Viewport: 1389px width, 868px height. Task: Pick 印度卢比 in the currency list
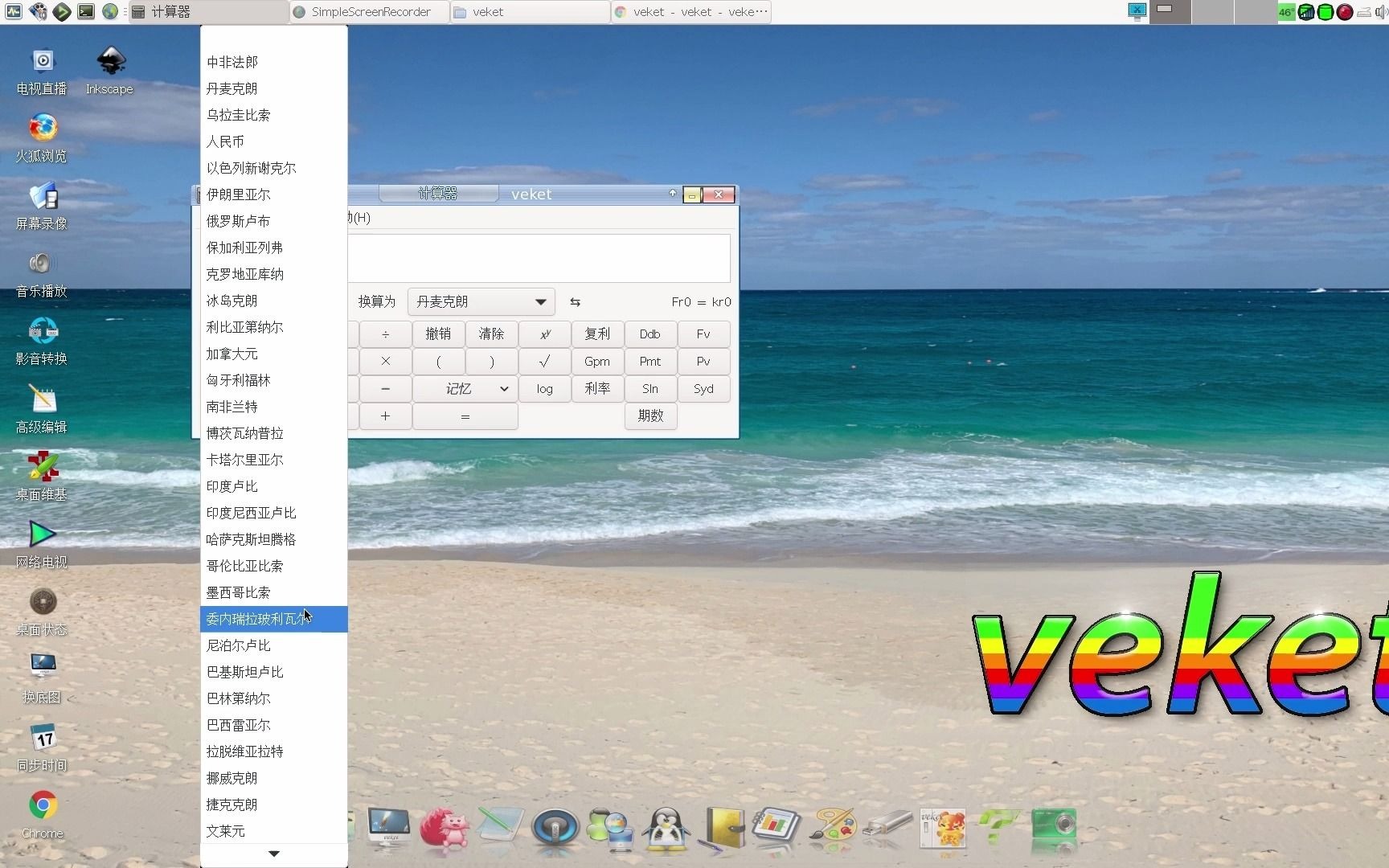[274, 486]
